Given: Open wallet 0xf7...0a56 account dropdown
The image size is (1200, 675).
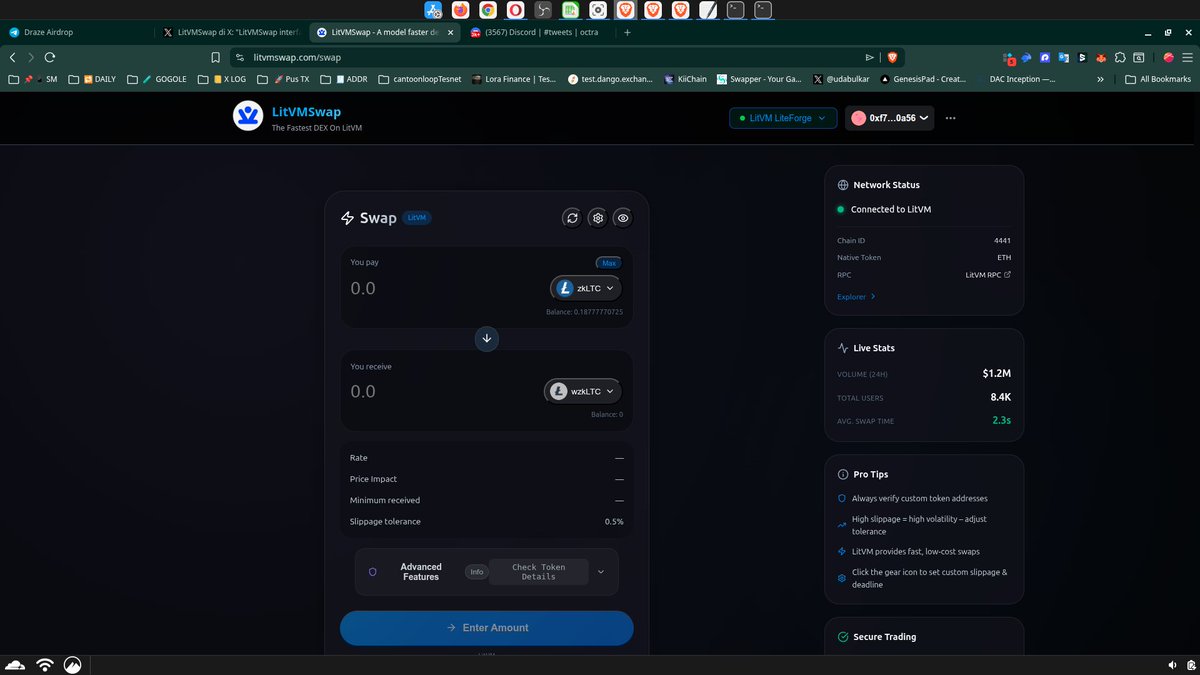Looking at the screenshot, I should pyautogui.click(x=890, y=118).
